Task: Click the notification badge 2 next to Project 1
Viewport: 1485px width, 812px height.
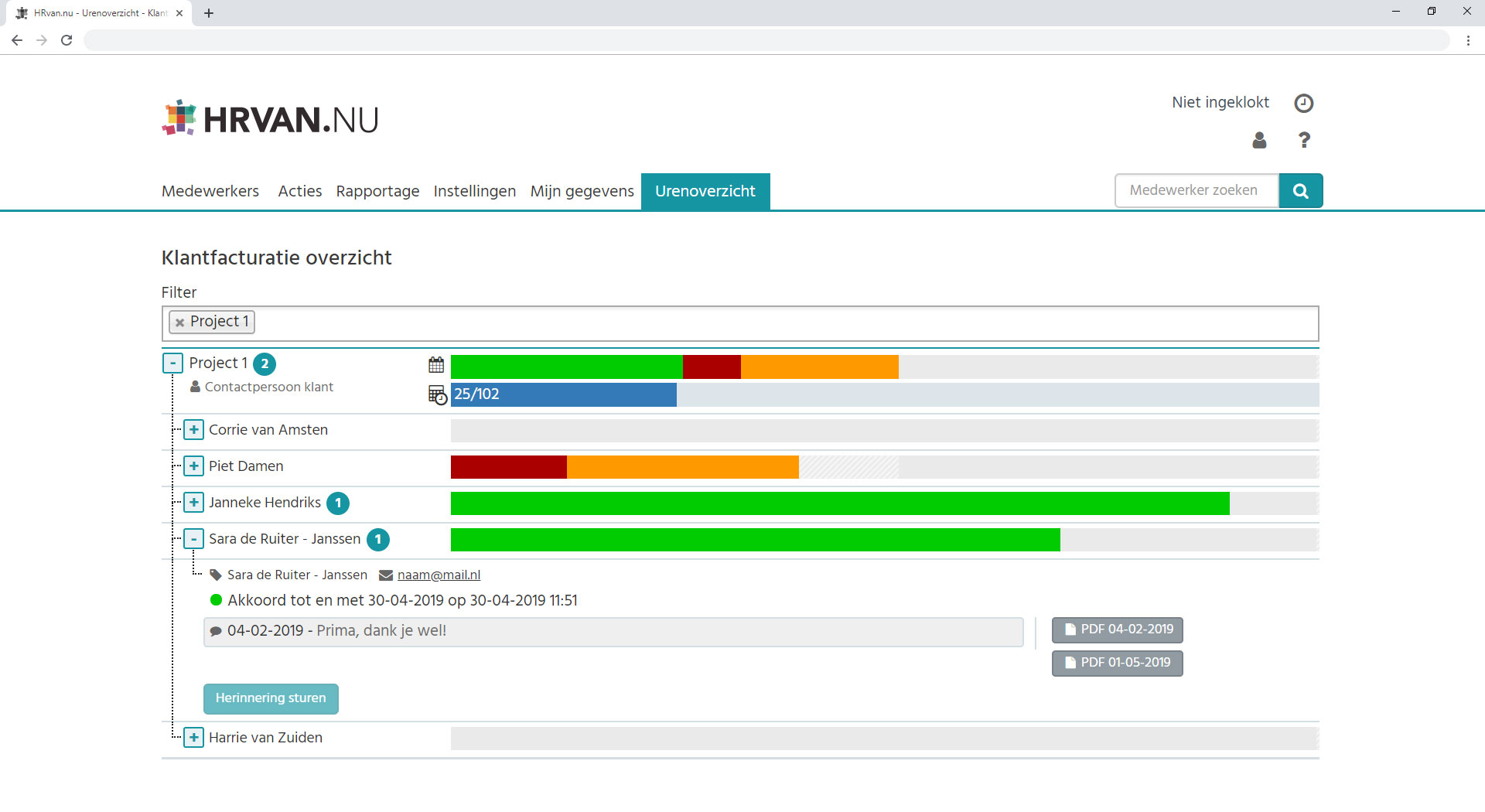Action: [x=265, y=363]
